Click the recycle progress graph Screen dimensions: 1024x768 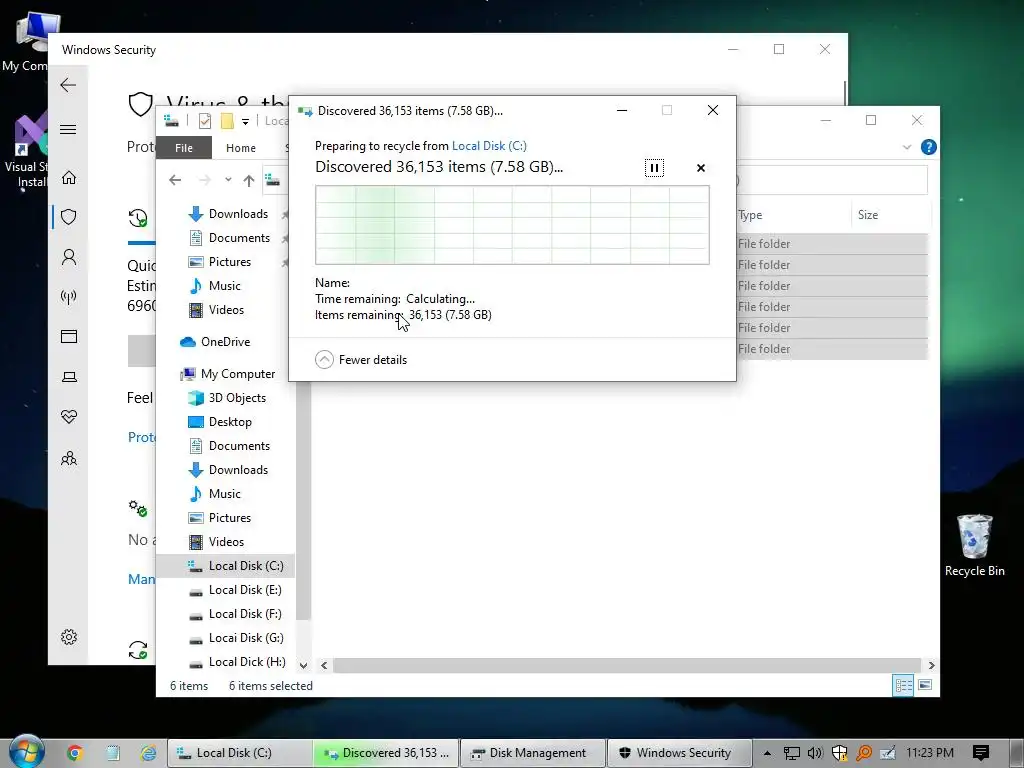(x=512, y=225)
